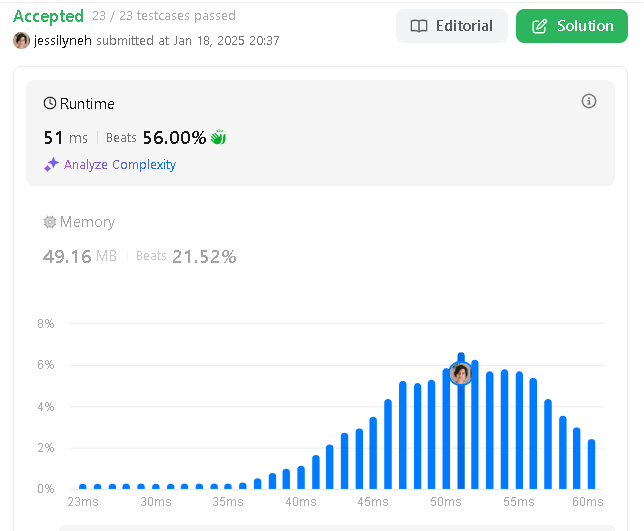Select the Runtime stats card
This screenshot has height=531, width=644.
pyautogui.click(x=320, y=133)
